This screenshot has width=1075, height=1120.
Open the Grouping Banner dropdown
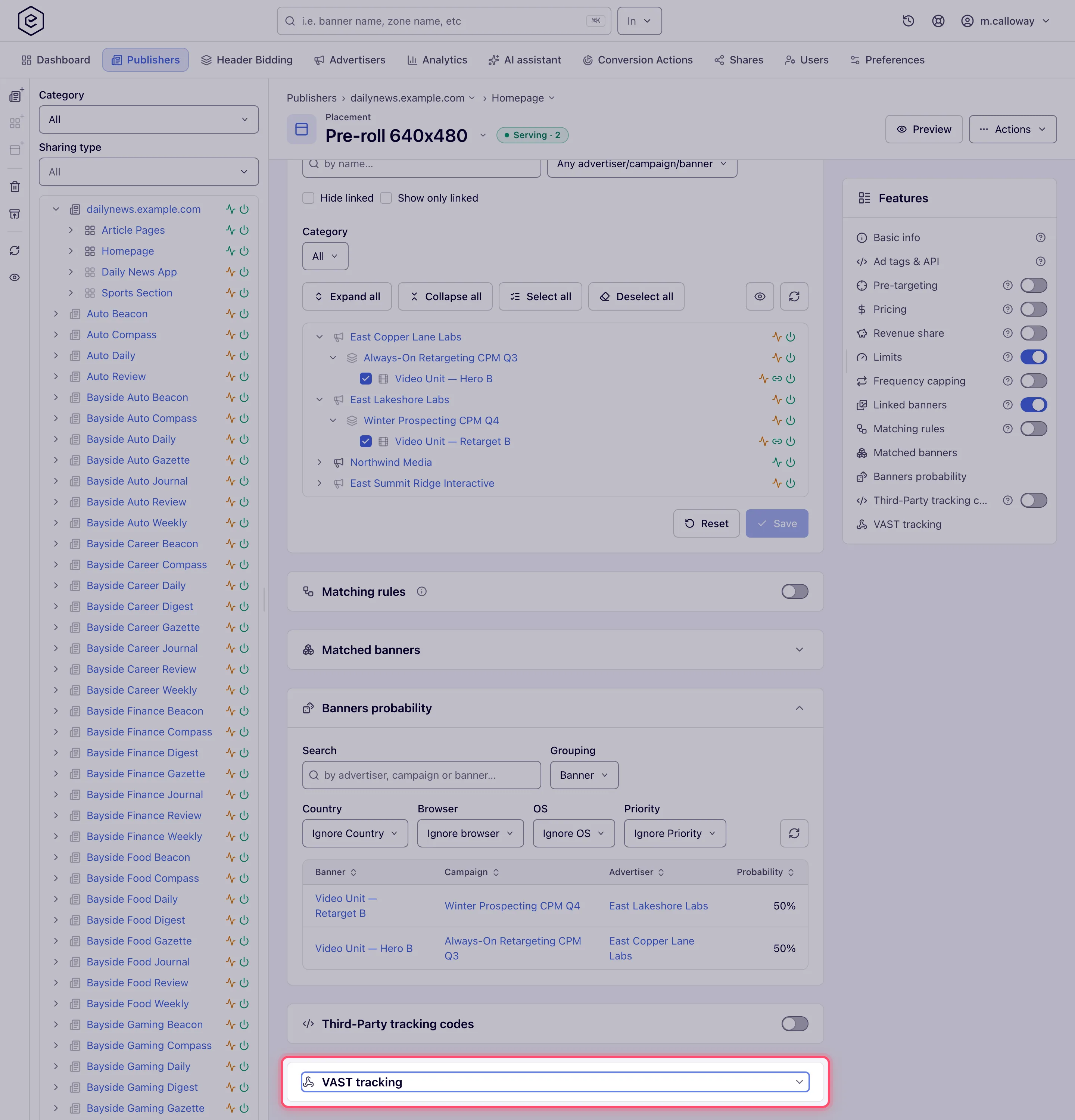[584, 775]
